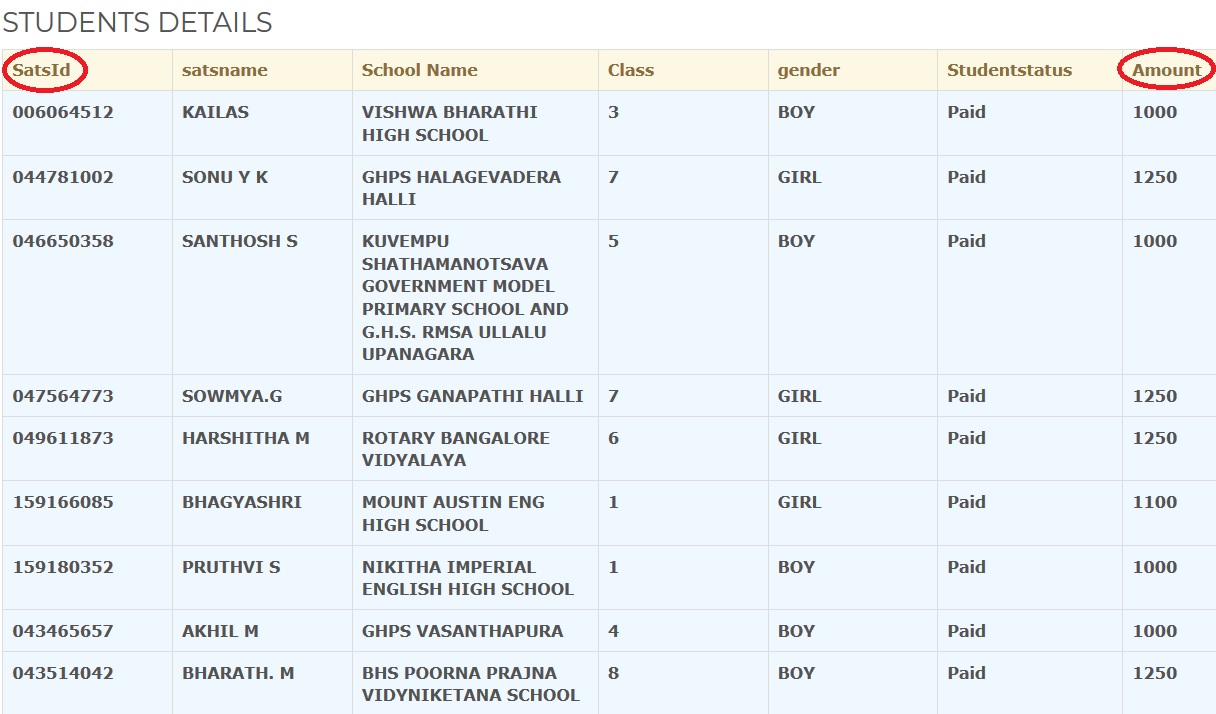1216x714 pixels.
Task: Click gender GIRL in BHAGYASHRI row
Action: pyautogui.click(x=800, y=502)
